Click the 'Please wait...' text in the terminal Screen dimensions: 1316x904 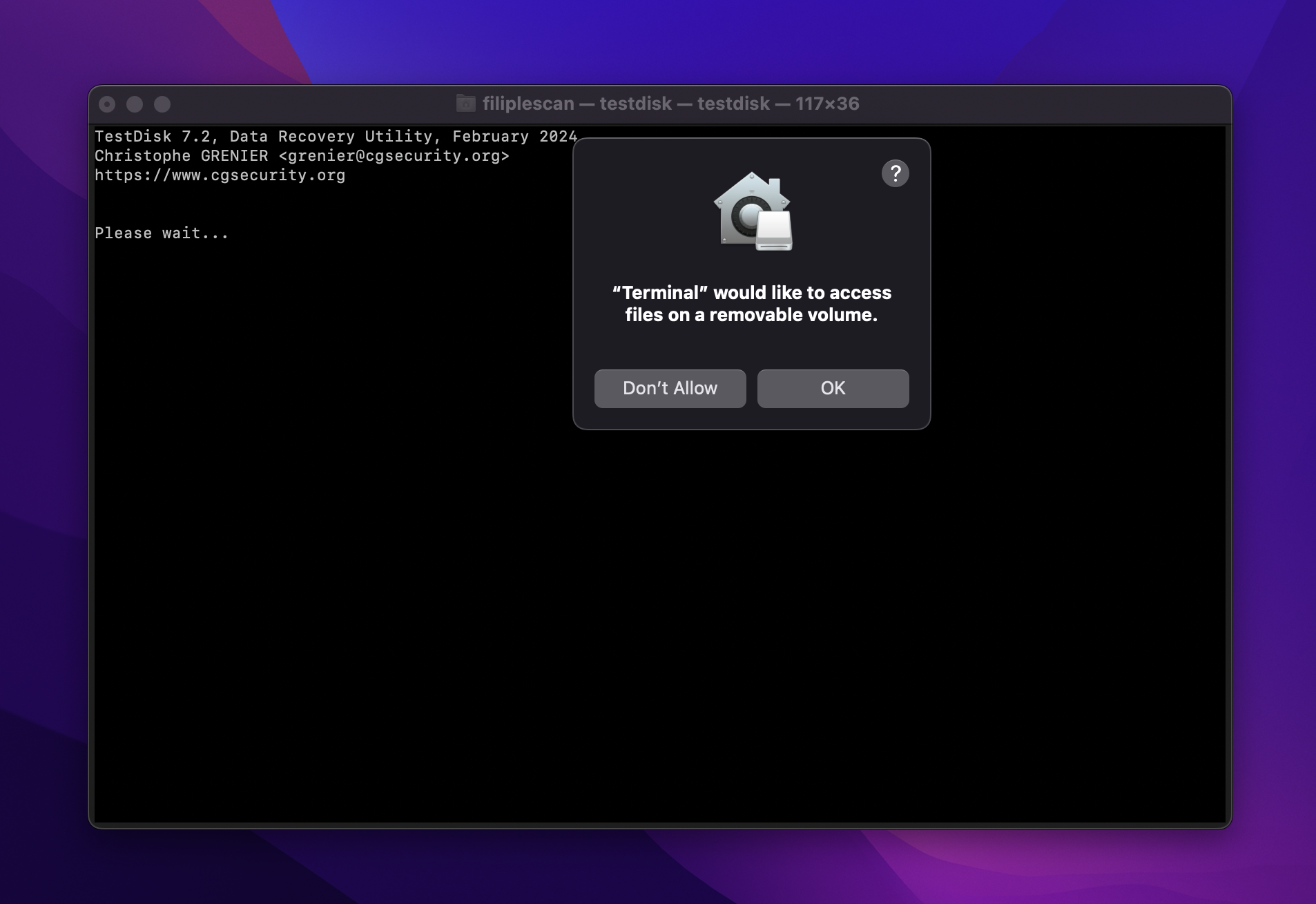162,233
